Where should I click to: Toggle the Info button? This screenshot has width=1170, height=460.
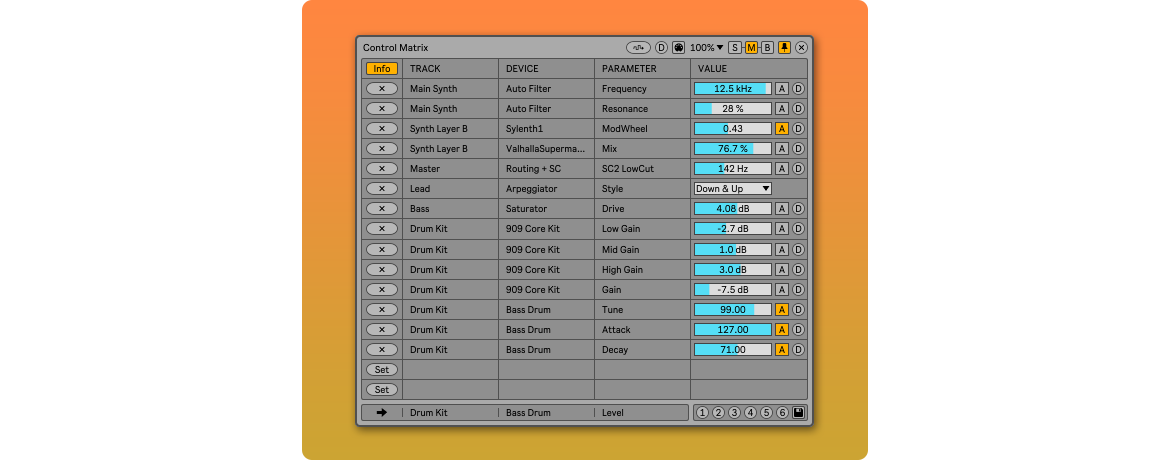[x=381, y=69]
